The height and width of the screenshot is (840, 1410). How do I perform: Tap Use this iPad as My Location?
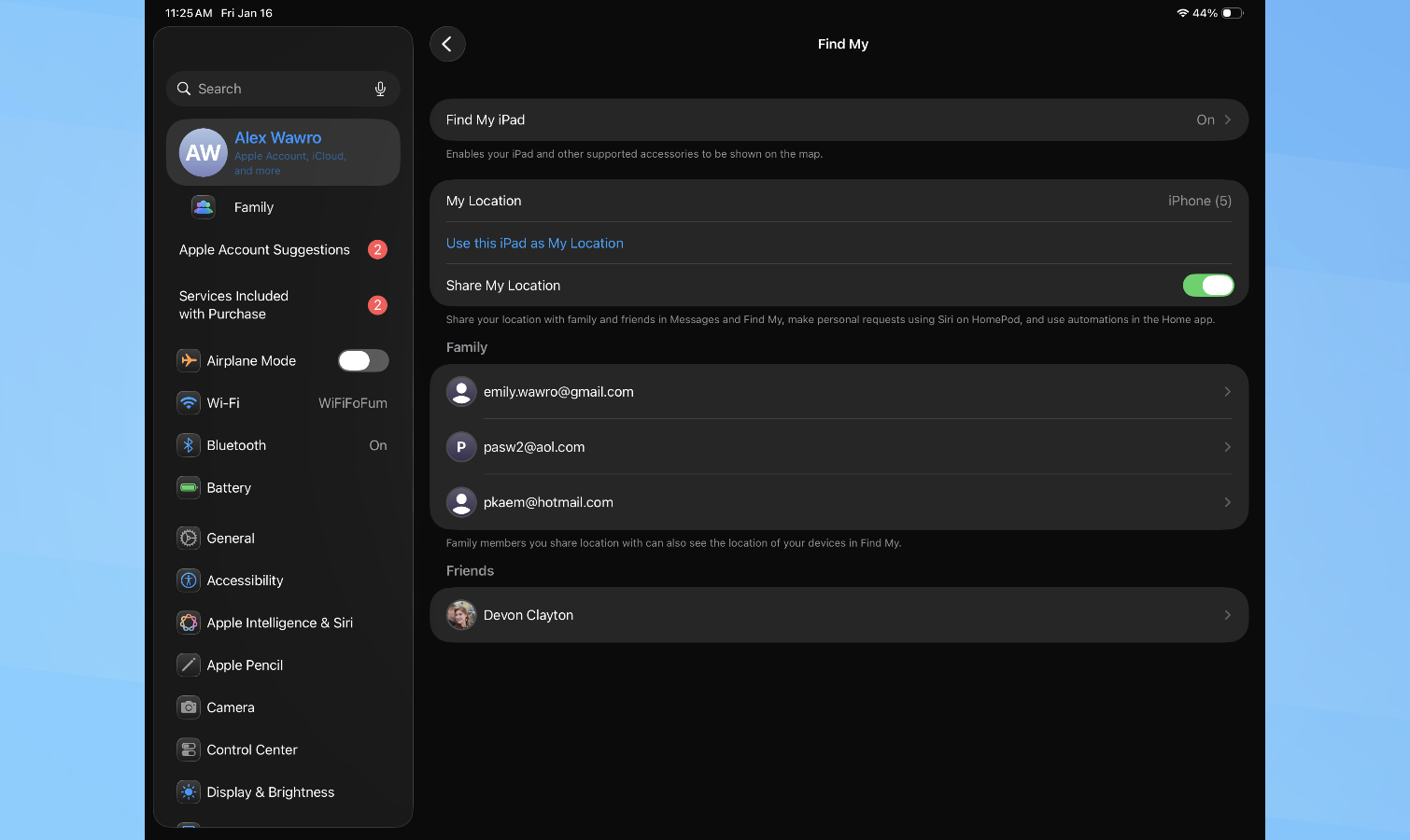[x=534, y=244]
